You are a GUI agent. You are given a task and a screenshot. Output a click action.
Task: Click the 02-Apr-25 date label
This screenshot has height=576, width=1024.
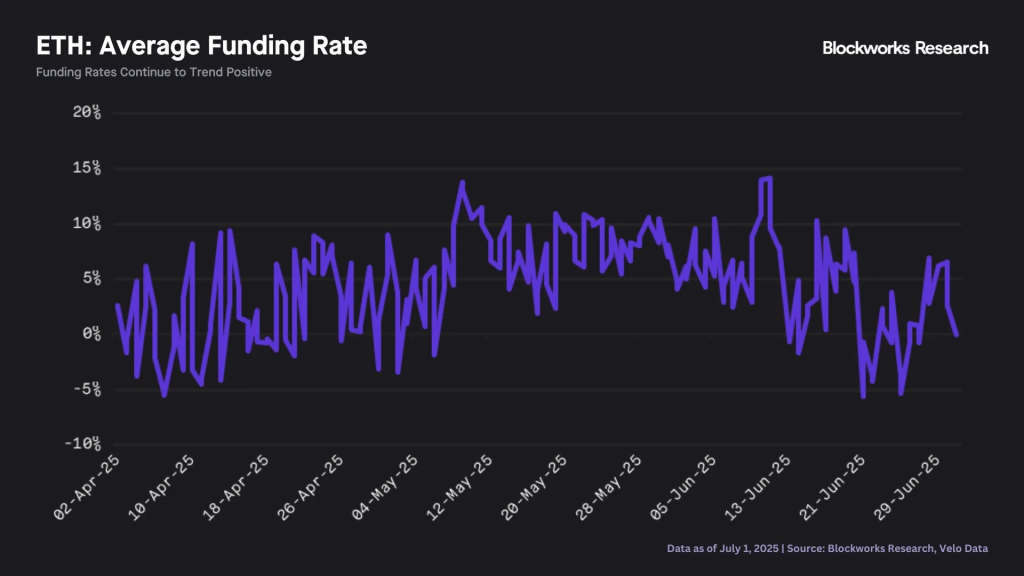(x=87, y=488)
